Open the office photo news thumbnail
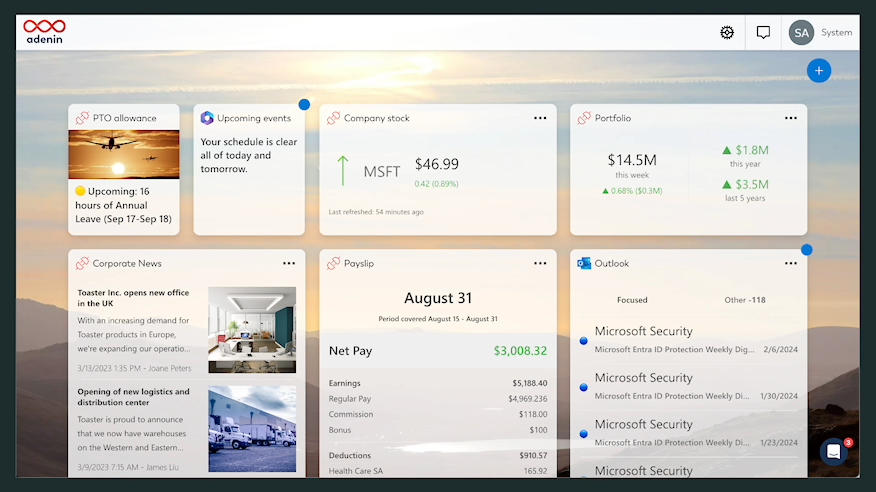The width and height of the screenshot is (876, 492). (x=252, y=329)
